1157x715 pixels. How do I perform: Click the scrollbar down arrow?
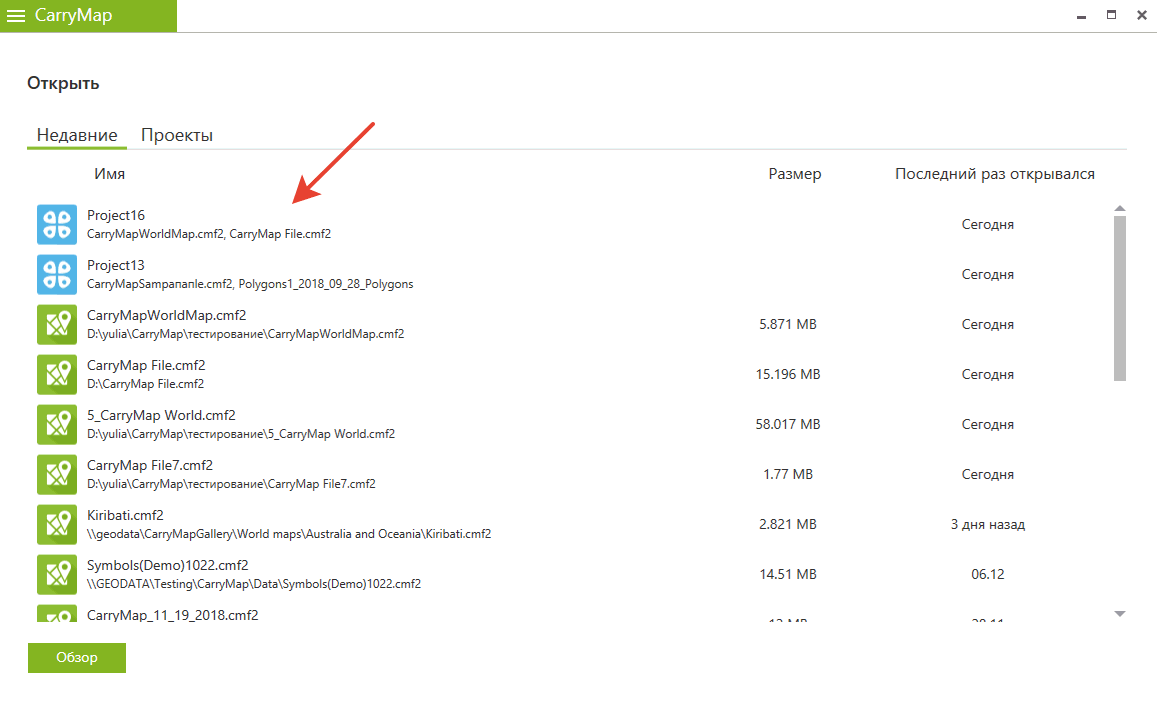tap(1119, 614)
